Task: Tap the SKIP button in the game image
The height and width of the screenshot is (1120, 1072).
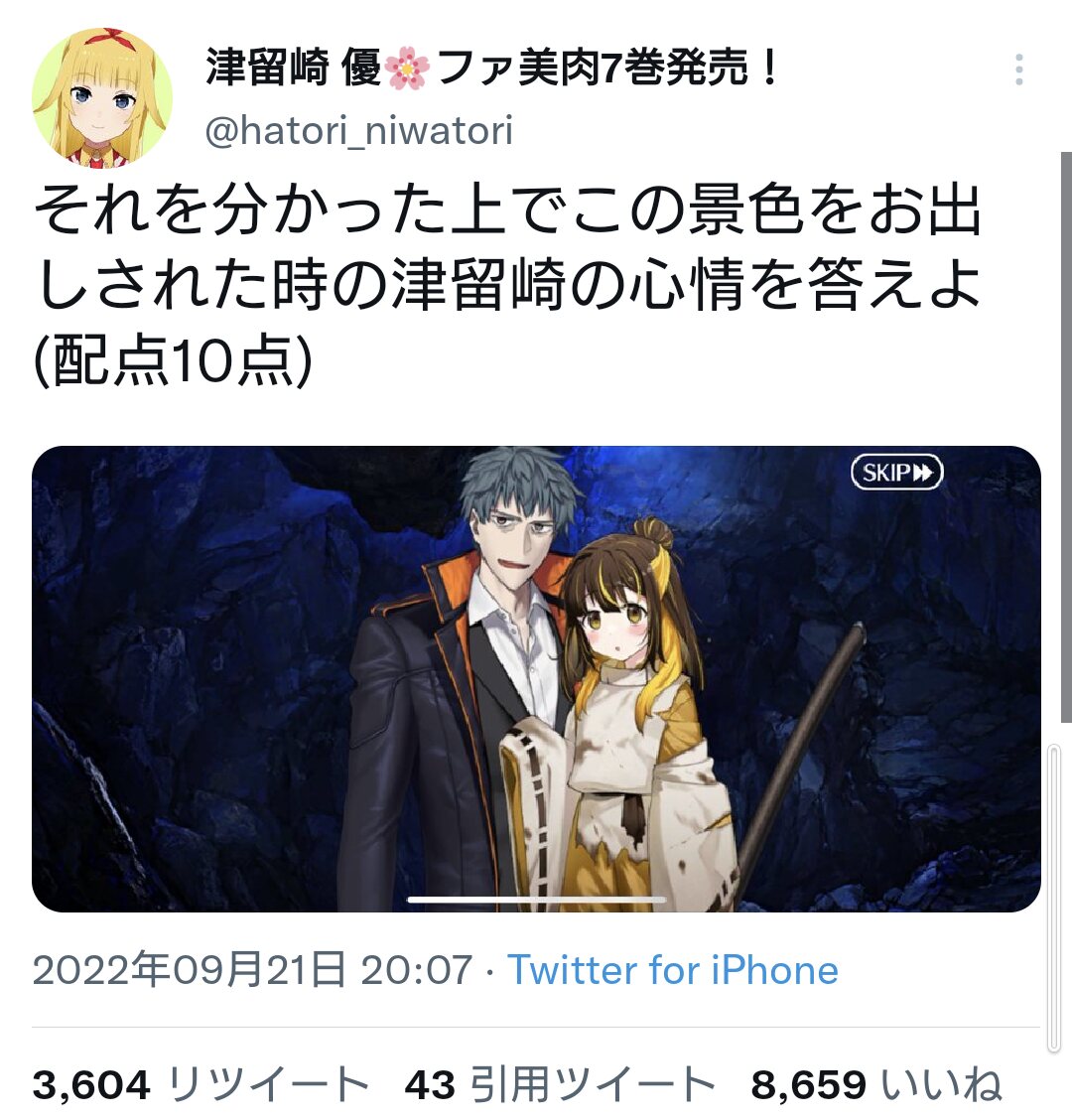Action: coord(897,473)
